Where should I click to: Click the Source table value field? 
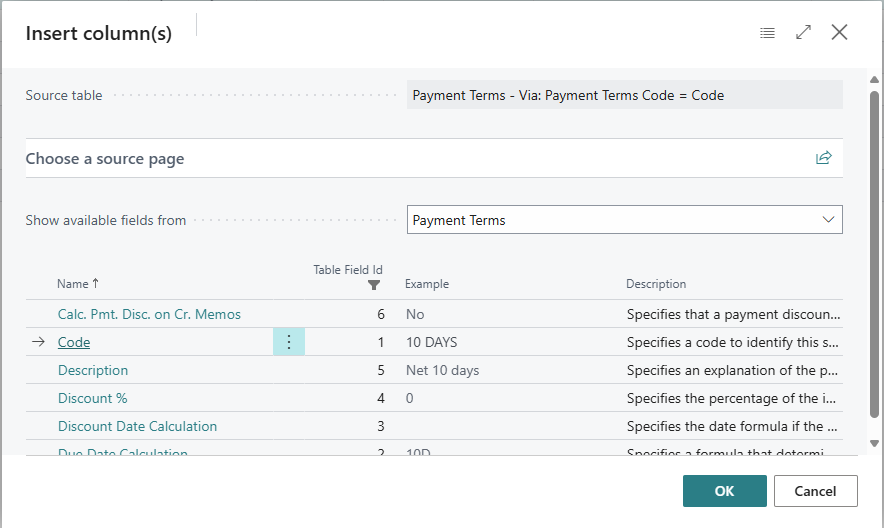click(x=624, y=95)
